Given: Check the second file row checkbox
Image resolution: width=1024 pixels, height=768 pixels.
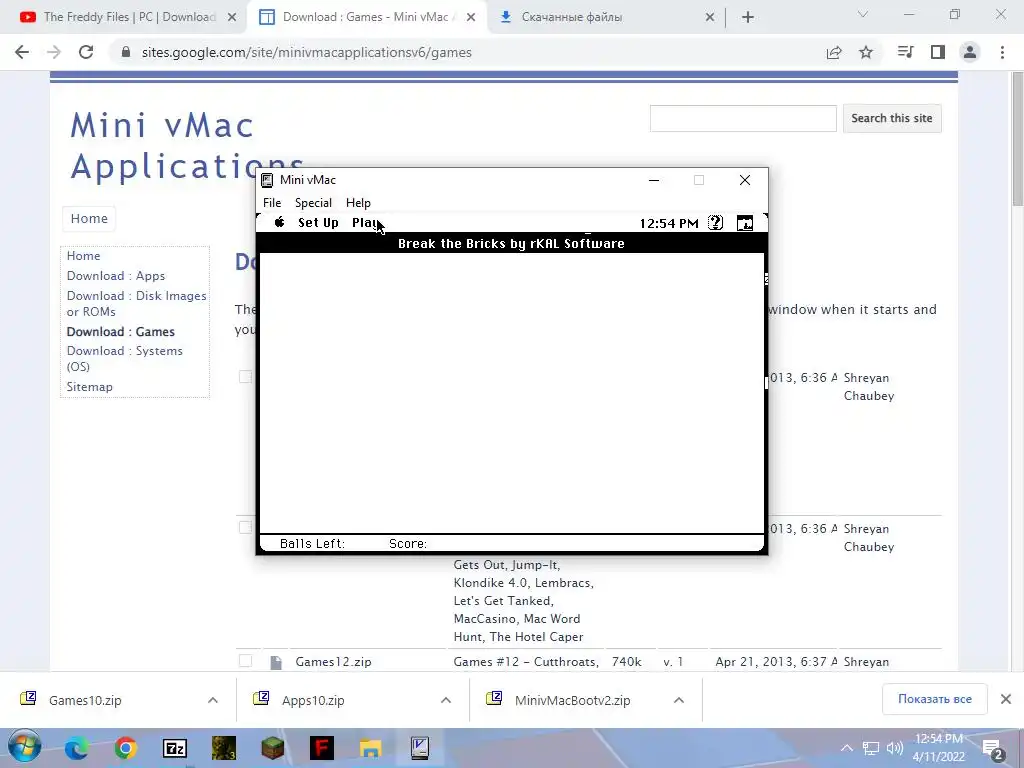Looking at the screenshot, I should tap(245, 527).
